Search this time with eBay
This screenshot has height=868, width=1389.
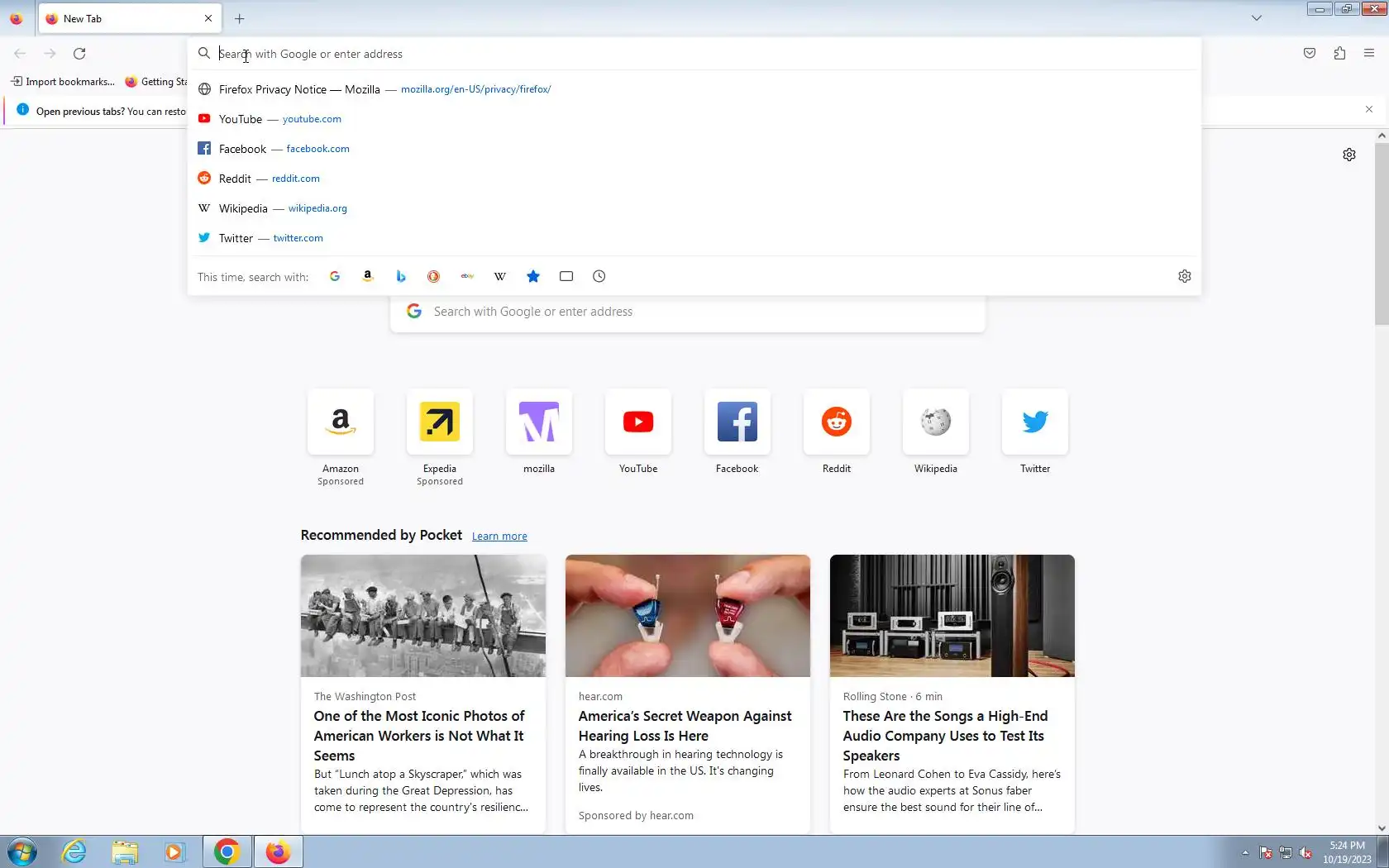coord(467,276)
